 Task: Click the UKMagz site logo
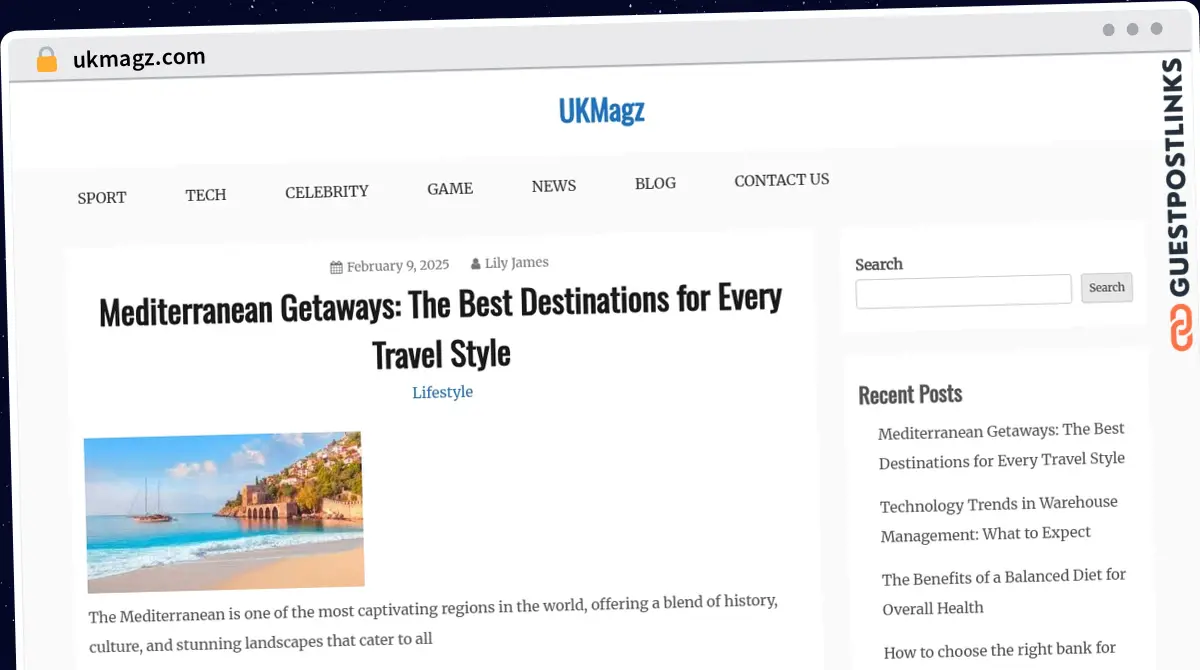coord(601,111)
